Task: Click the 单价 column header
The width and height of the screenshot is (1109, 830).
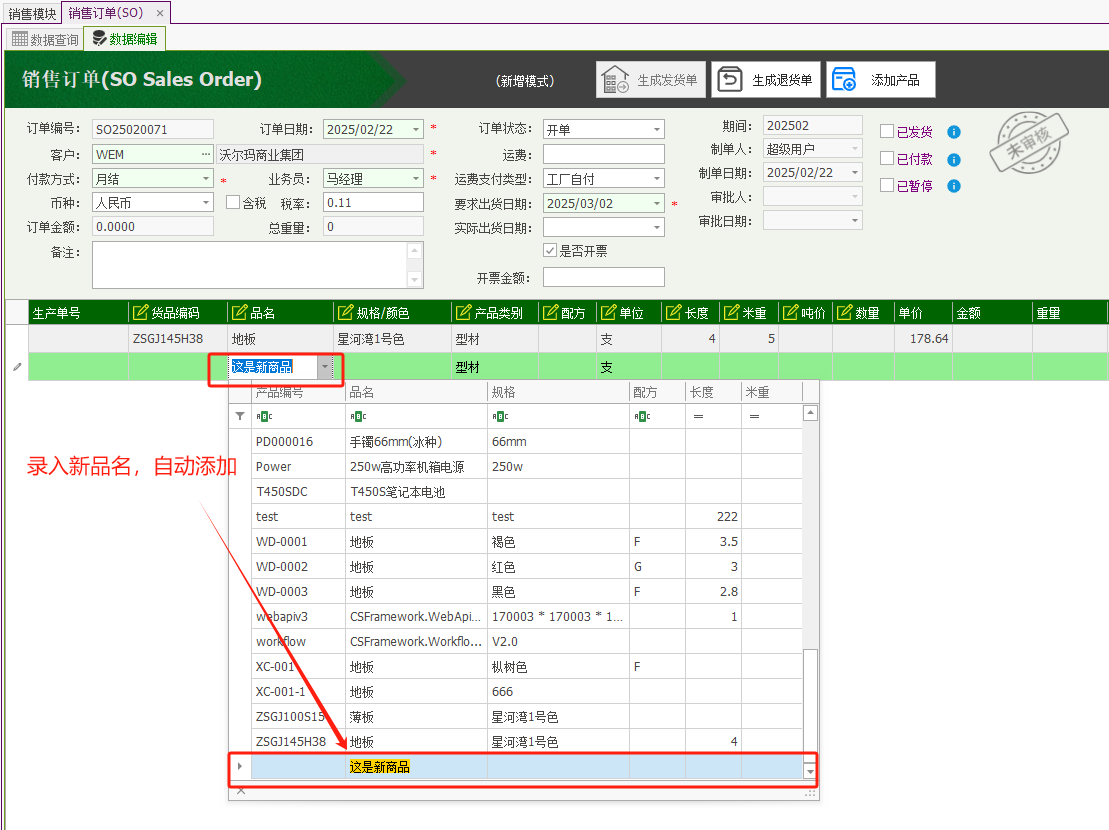Action: click(x=923, y=312)
